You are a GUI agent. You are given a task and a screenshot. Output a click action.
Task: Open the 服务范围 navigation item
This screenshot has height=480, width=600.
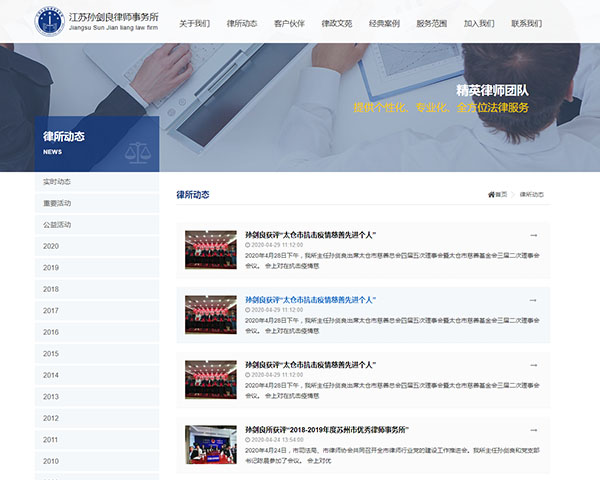click(431, 22)
